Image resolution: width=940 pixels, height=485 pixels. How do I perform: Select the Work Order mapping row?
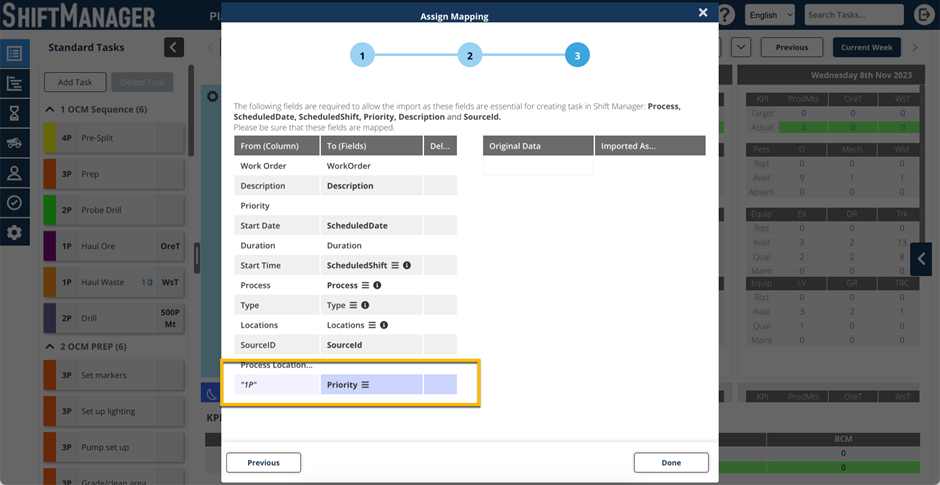[x=345, y=166]
